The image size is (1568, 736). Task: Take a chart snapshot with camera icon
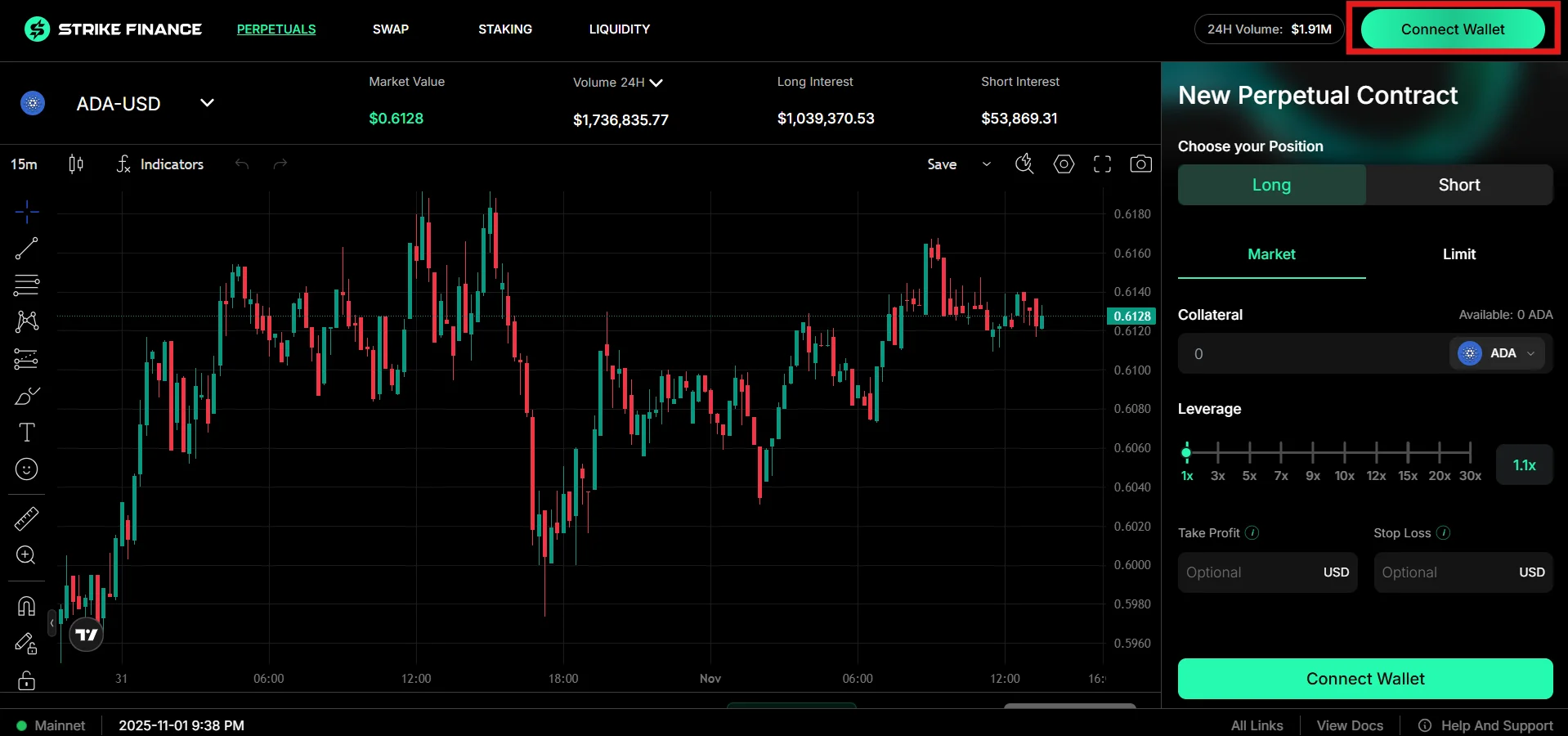point(1140,164)
